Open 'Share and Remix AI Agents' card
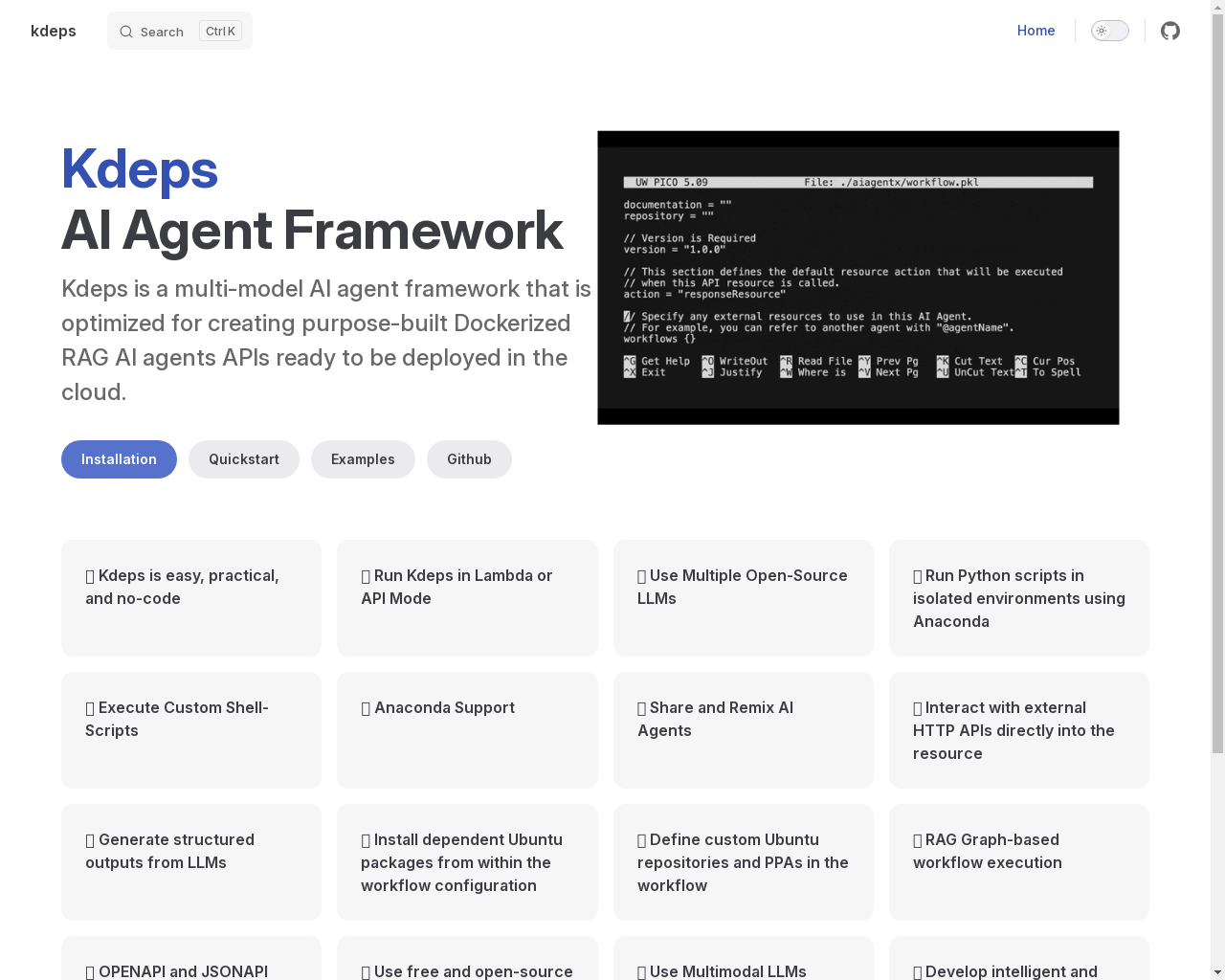This screenshot has width=1225, height=980. coord(744,730)
